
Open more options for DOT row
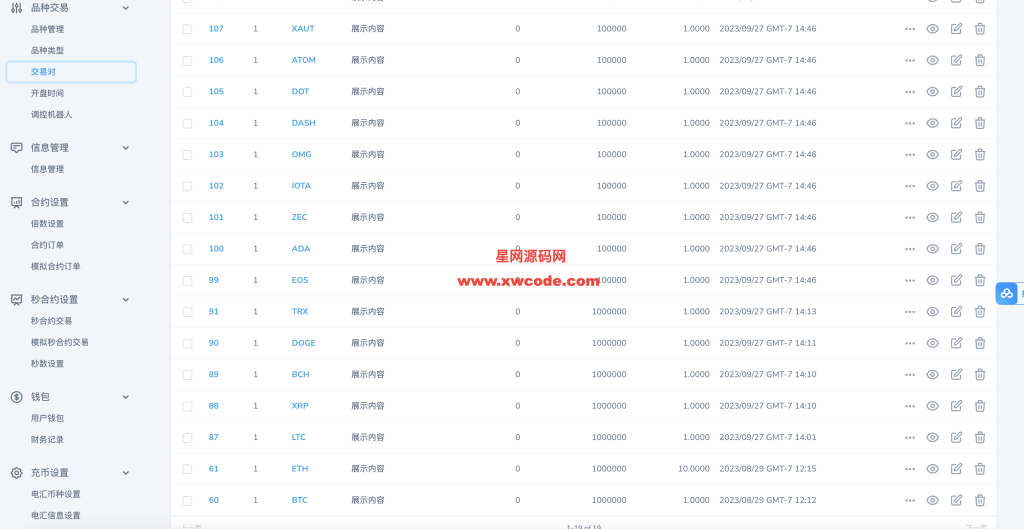pos(909,92)
